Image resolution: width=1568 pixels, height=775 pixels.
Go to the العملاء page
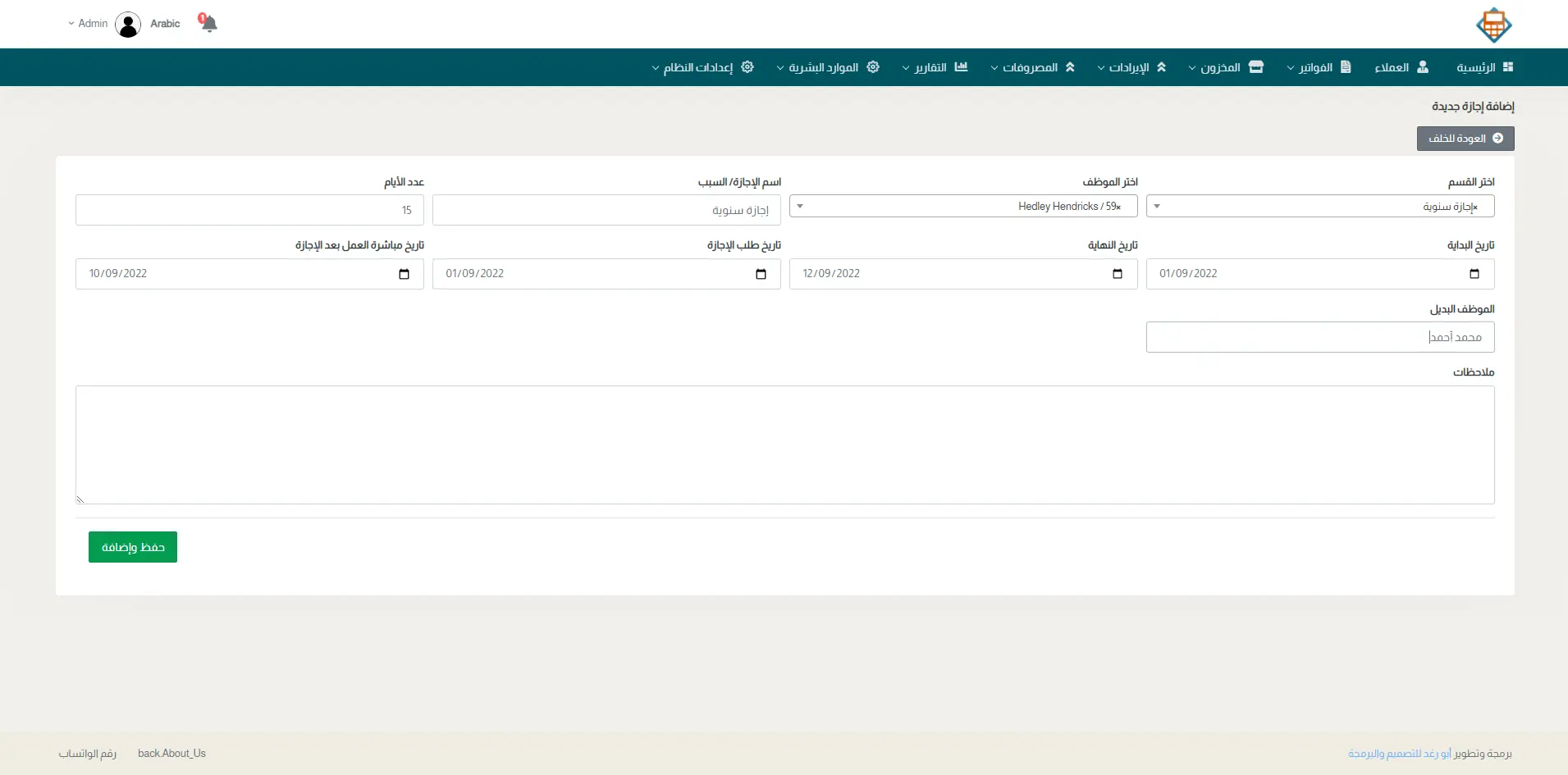coord(1401,67)
